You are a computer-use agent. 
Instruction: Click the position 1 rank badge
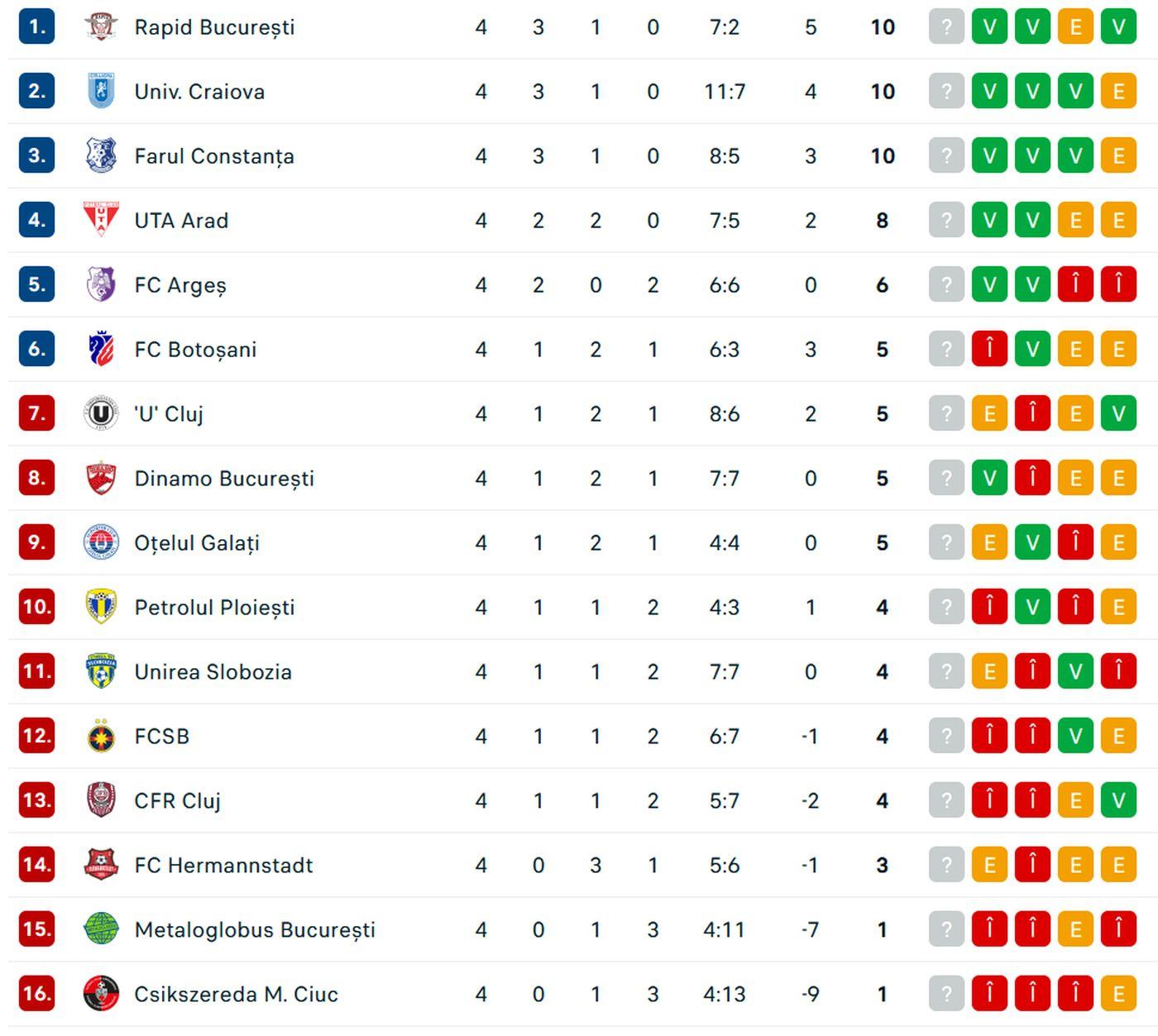(x=36, y=27)
